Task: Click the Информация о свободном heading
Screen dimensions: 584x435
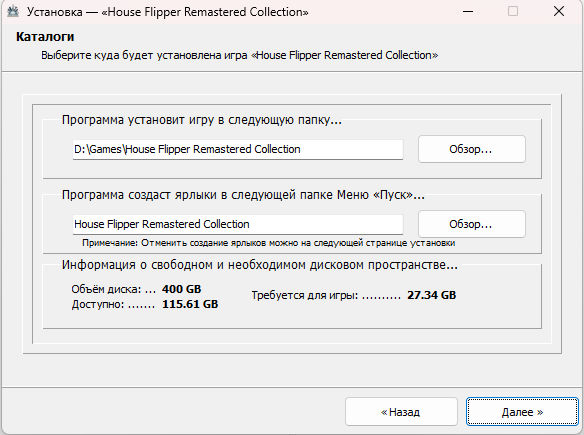Action: [260, 265]
